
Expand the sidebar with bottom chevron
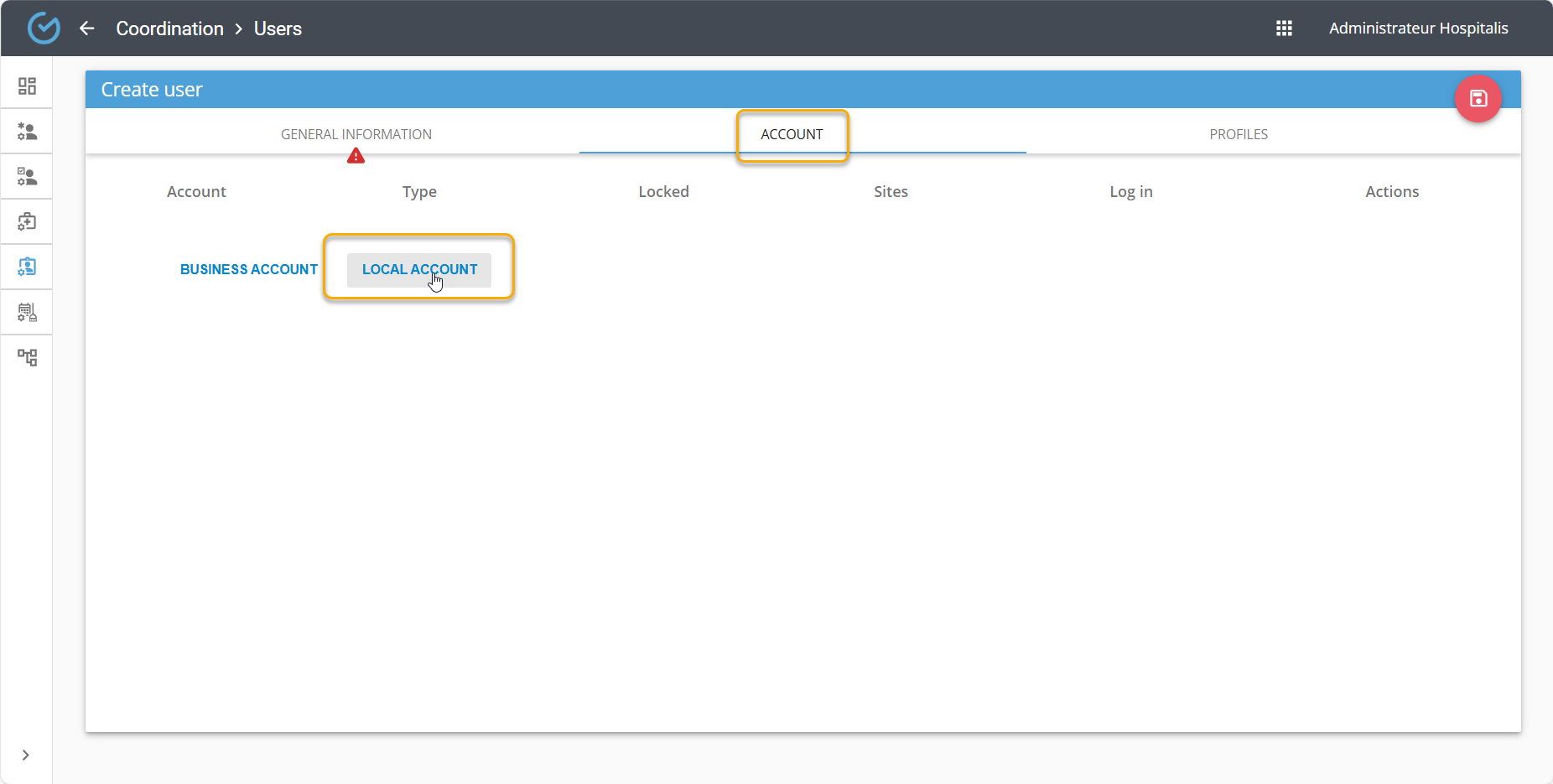[x=26, y=755]
